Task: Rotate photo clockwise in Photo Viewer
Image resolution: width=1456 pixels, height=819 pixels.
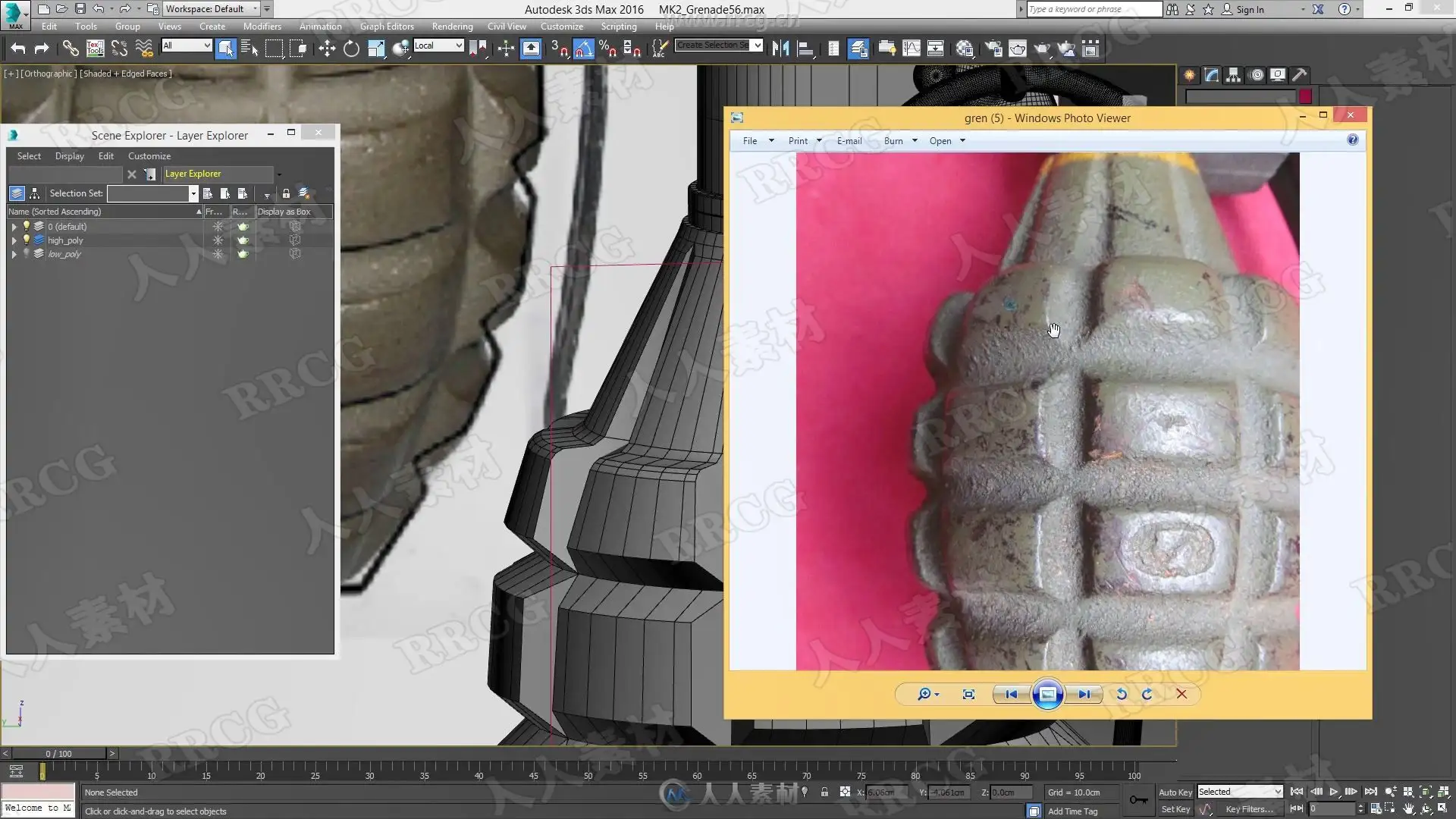Action: point(1147,694)
